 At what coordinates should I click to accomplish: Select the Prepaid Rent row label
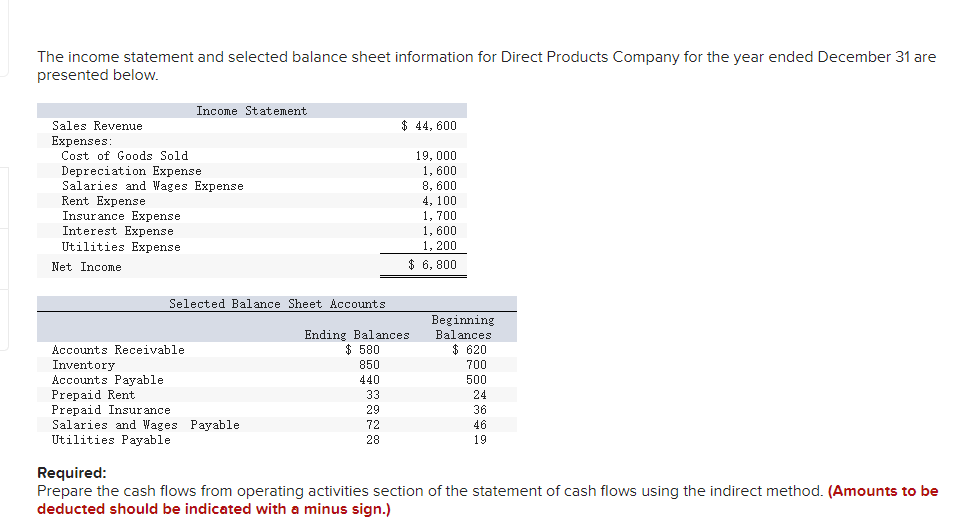pyautogui.click(x=94, y=395)
